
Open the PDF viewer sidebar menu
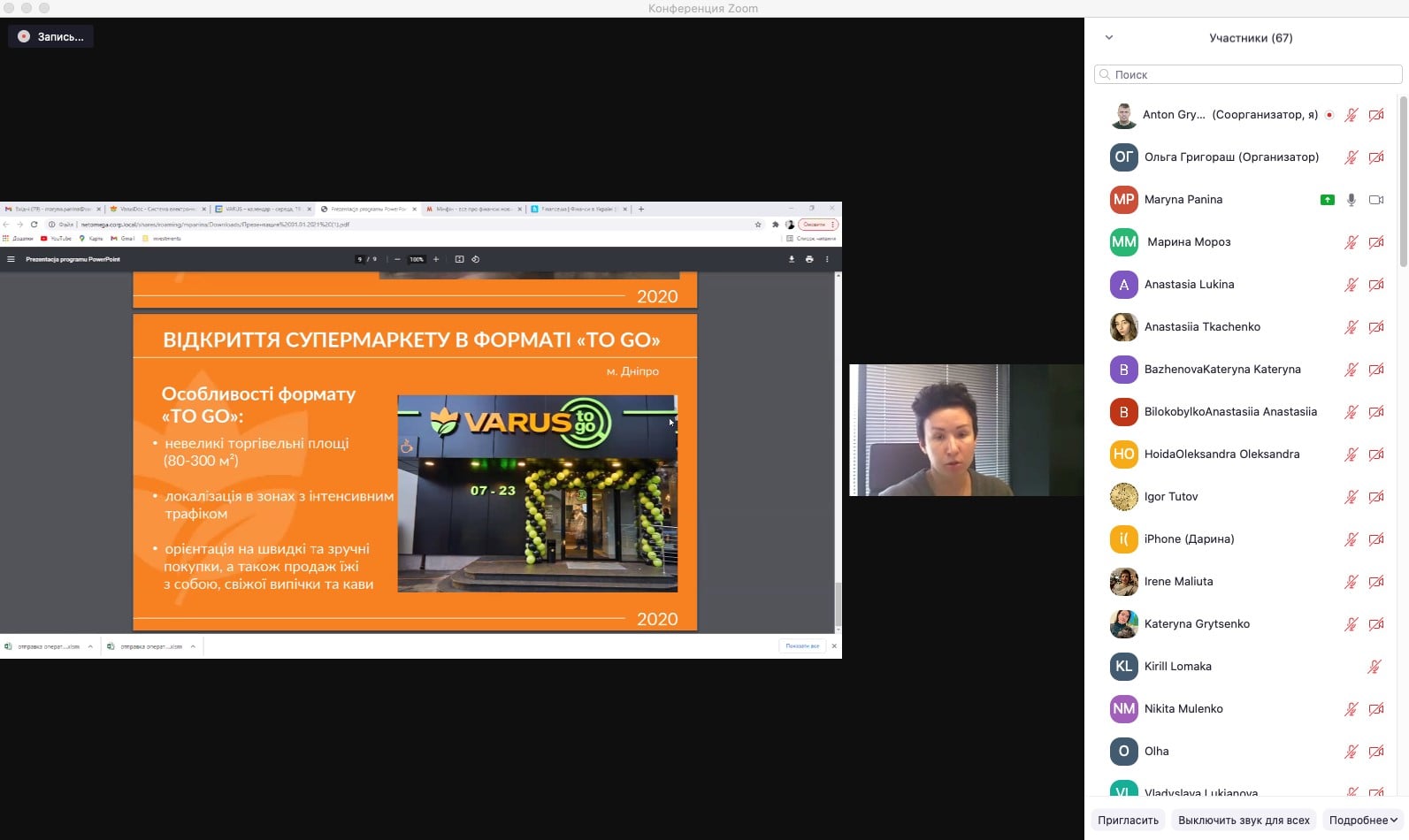tap(11, 259)
